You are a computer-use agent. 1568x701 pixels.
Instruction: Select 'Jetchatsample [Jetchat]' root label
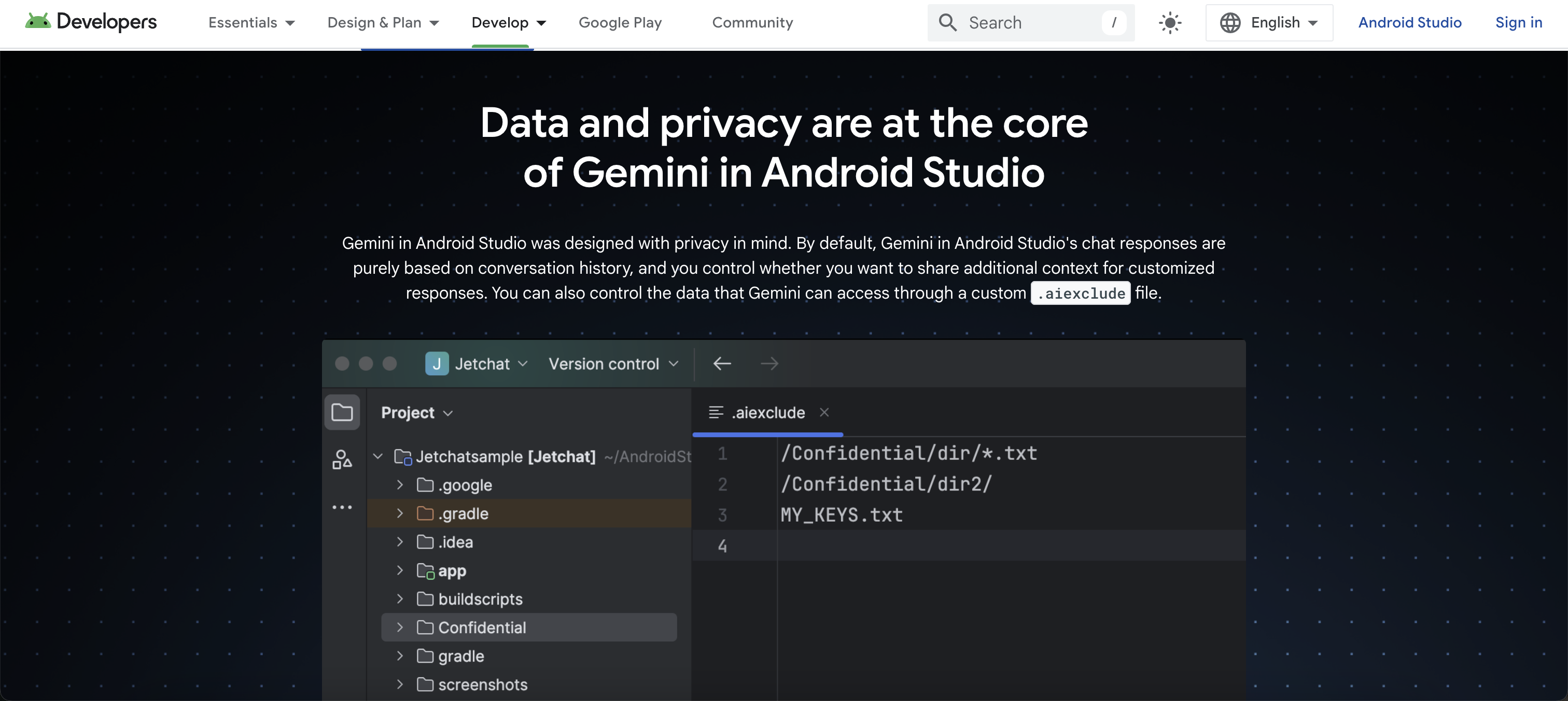tap(506, 456)
